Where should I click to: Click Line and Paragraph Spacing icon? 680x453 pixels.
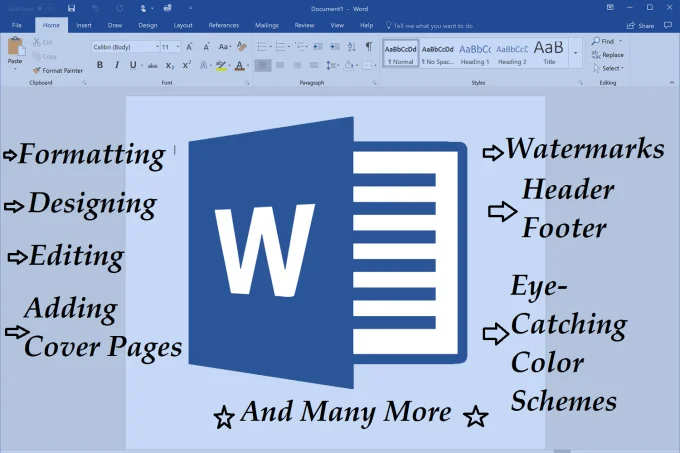(x=332, y=65)
